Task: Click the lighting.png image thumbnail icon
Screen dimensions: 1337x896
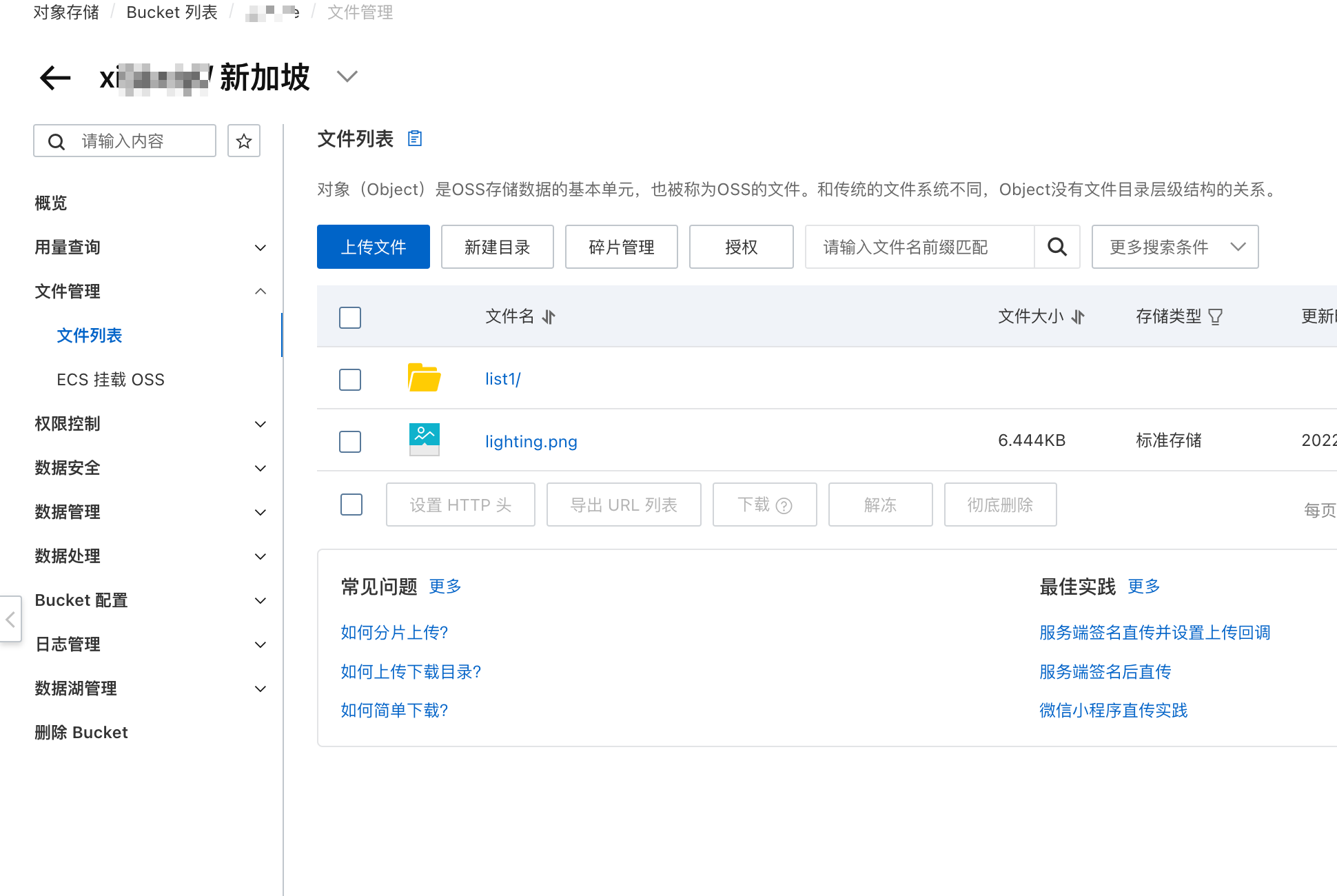Action: tap(424, 440)
